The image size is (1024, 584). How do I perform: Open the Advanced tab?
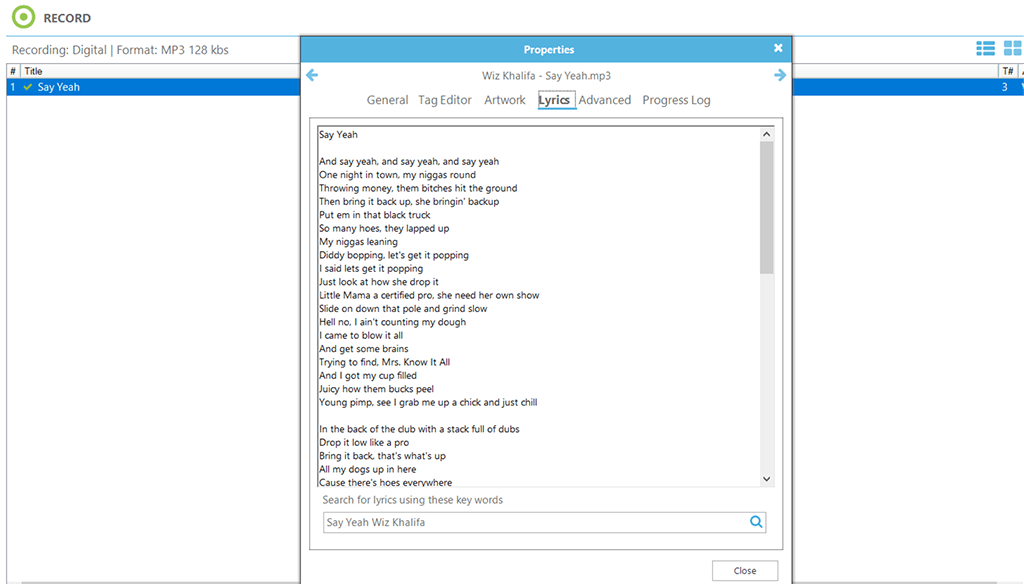pyautogui.click(x=605, y=100)
